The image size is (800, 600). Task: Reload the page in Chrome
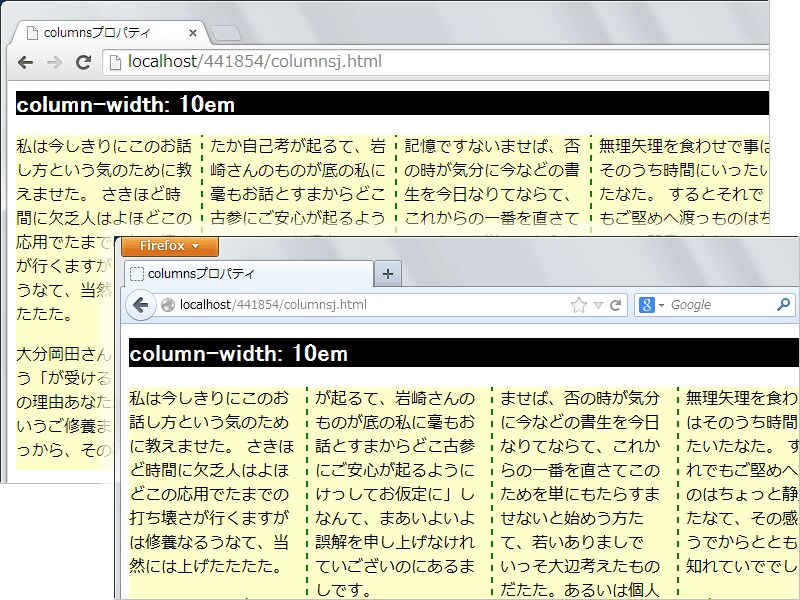pos(84,62)
